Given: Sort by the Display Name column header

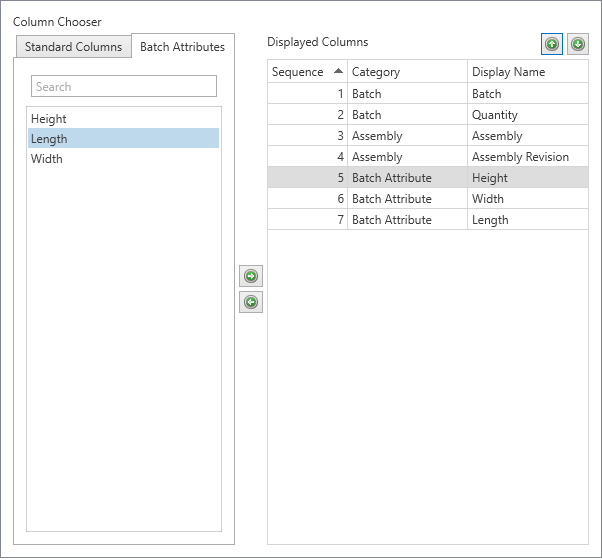Looking at the screenshot, I should [527, 72].
